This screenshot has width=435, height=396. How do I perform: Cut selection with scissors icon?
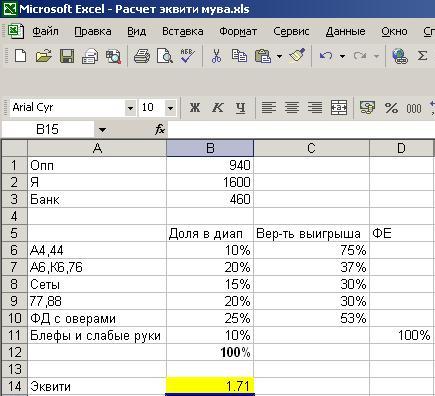click(x=216, y=56)
